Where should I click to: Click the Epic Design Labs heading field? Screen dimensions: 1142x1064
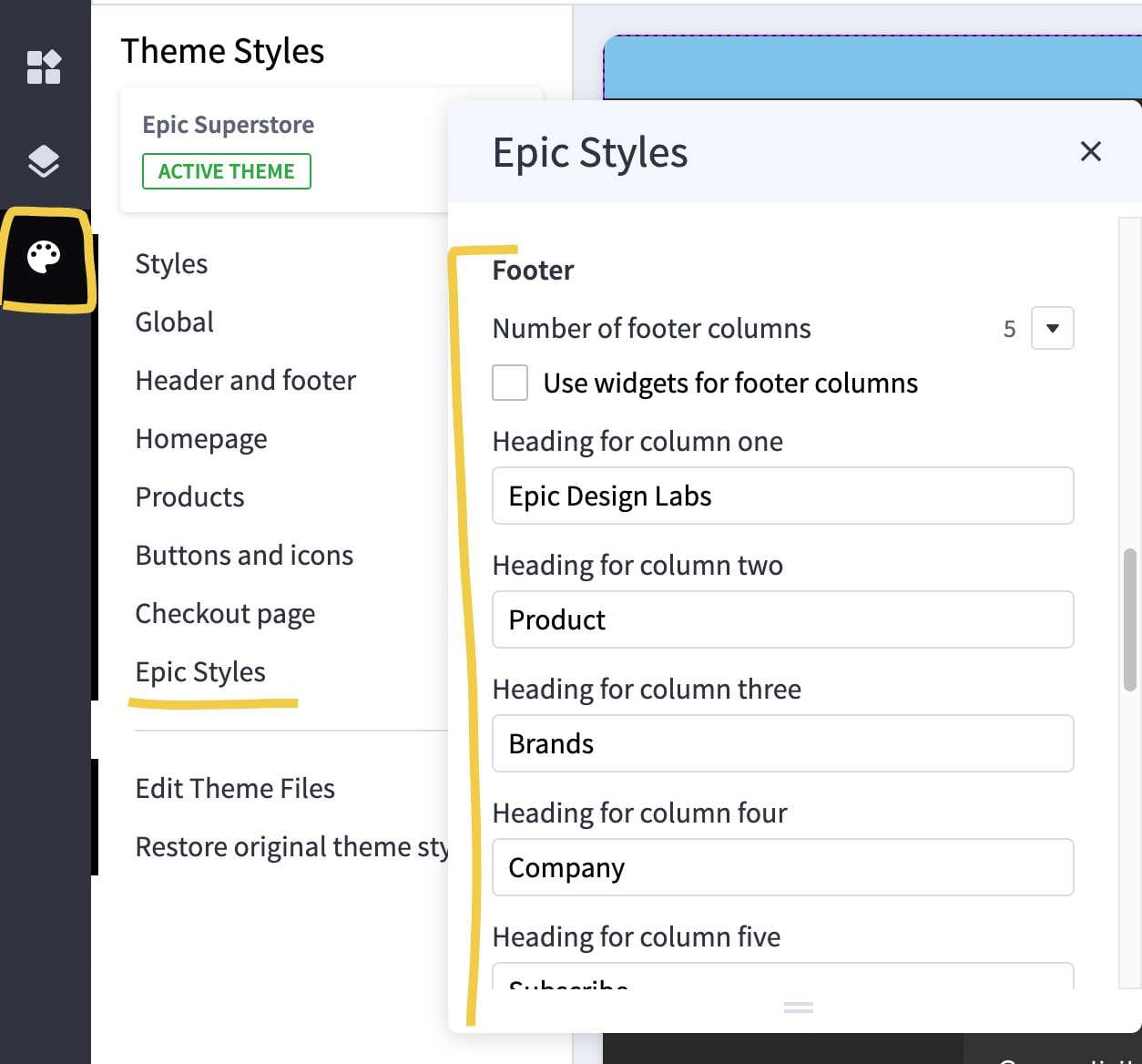pyautogui.click(x=782, y=496)
